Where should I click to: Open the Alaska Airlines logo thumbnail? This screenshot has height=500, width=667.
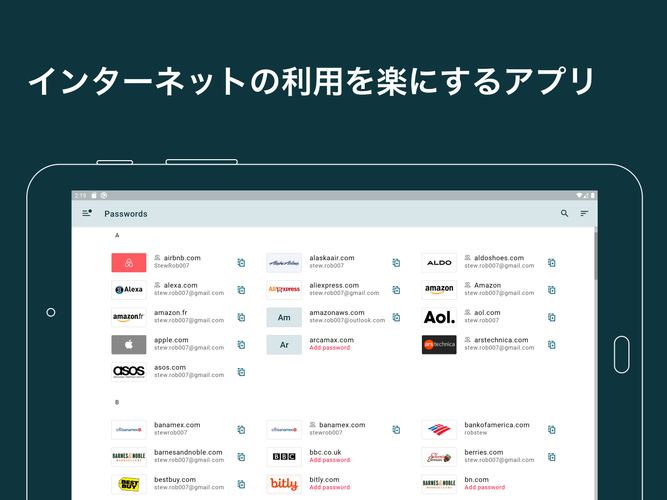click(x=284, y=263)
